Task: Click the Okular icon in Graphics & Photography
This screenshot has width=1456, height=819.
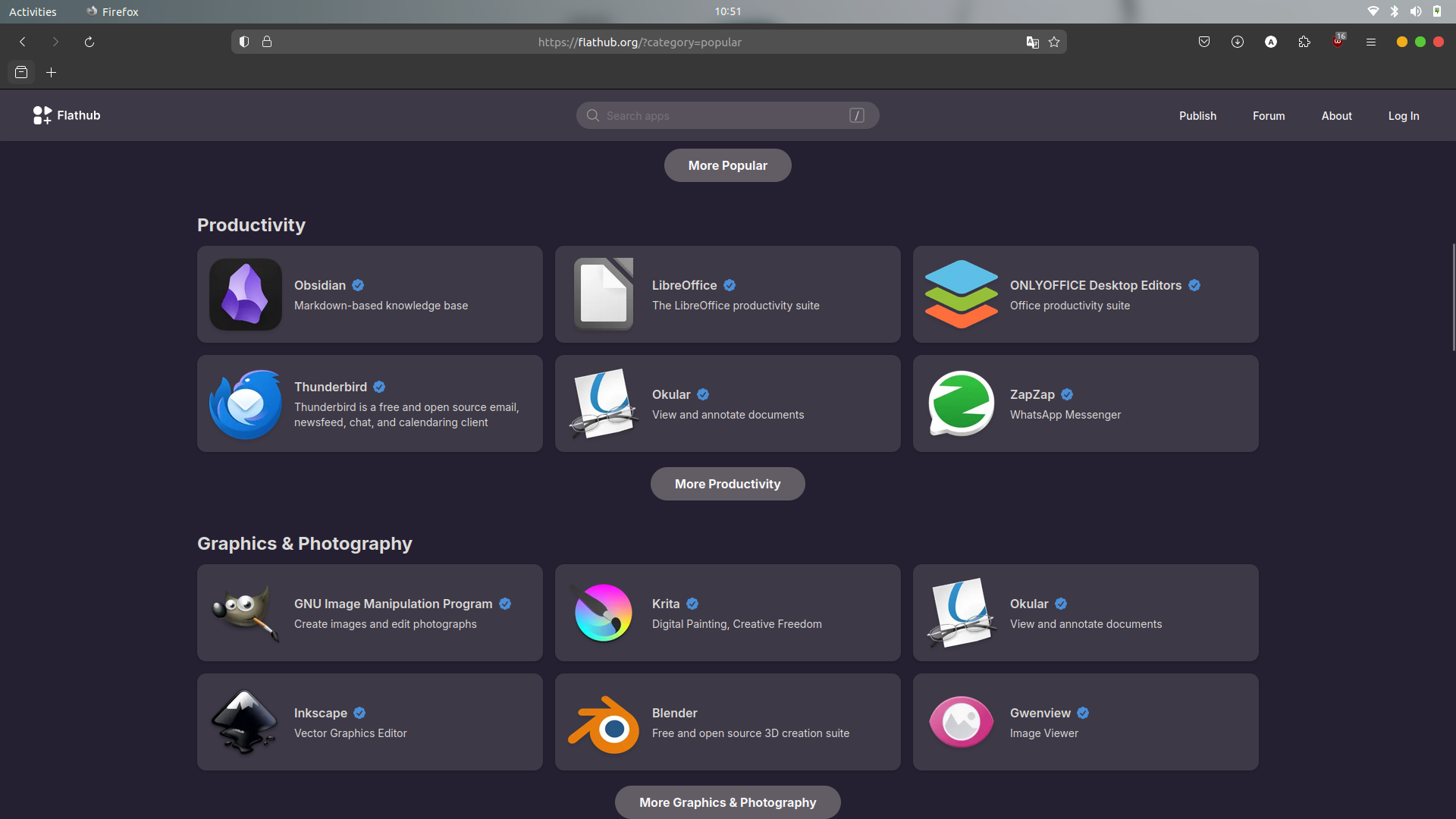Action: click(x=962, y=613)
